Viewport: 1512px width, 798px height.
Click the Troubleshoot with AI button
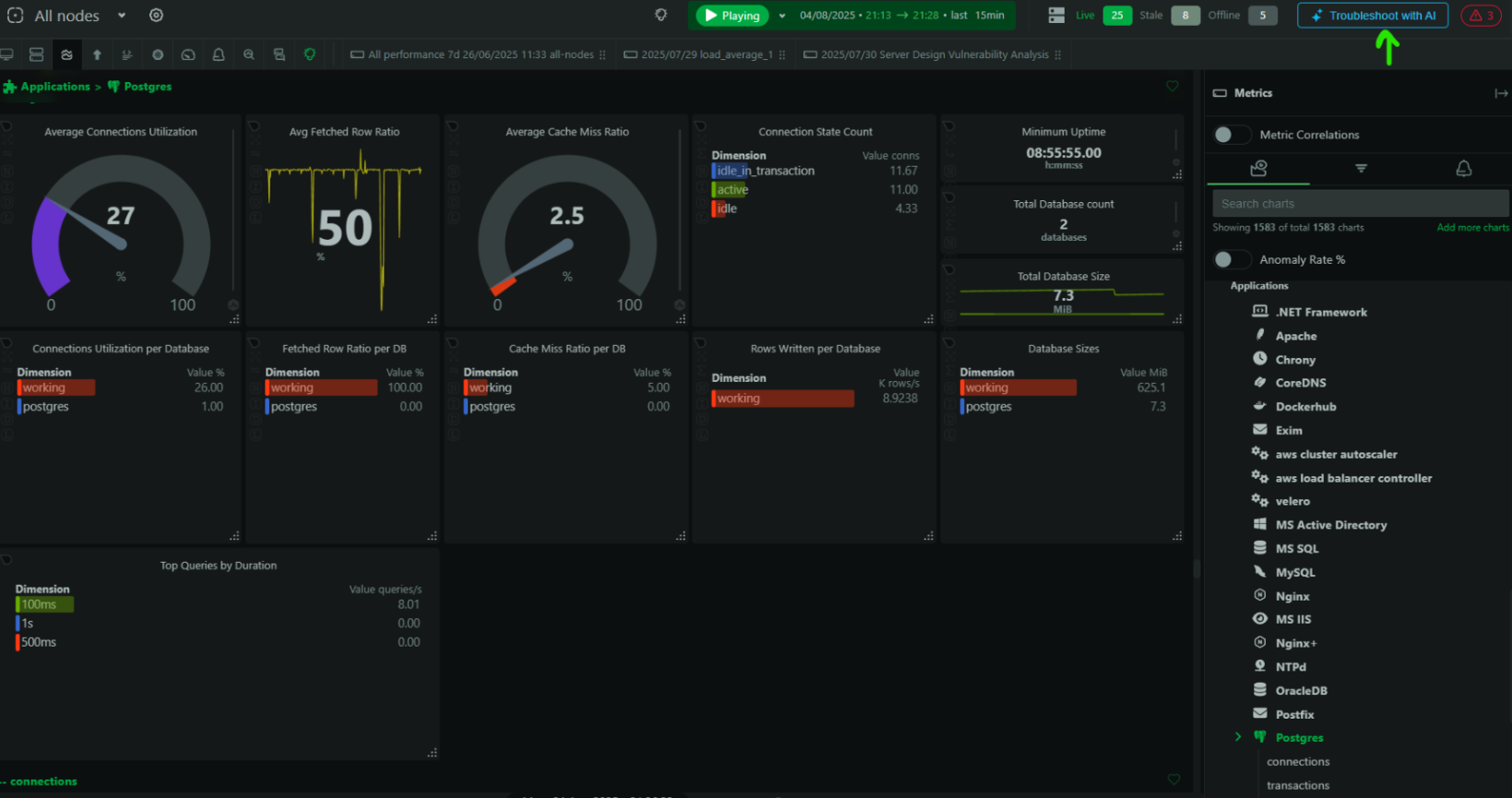click(x=1373, y=16)
